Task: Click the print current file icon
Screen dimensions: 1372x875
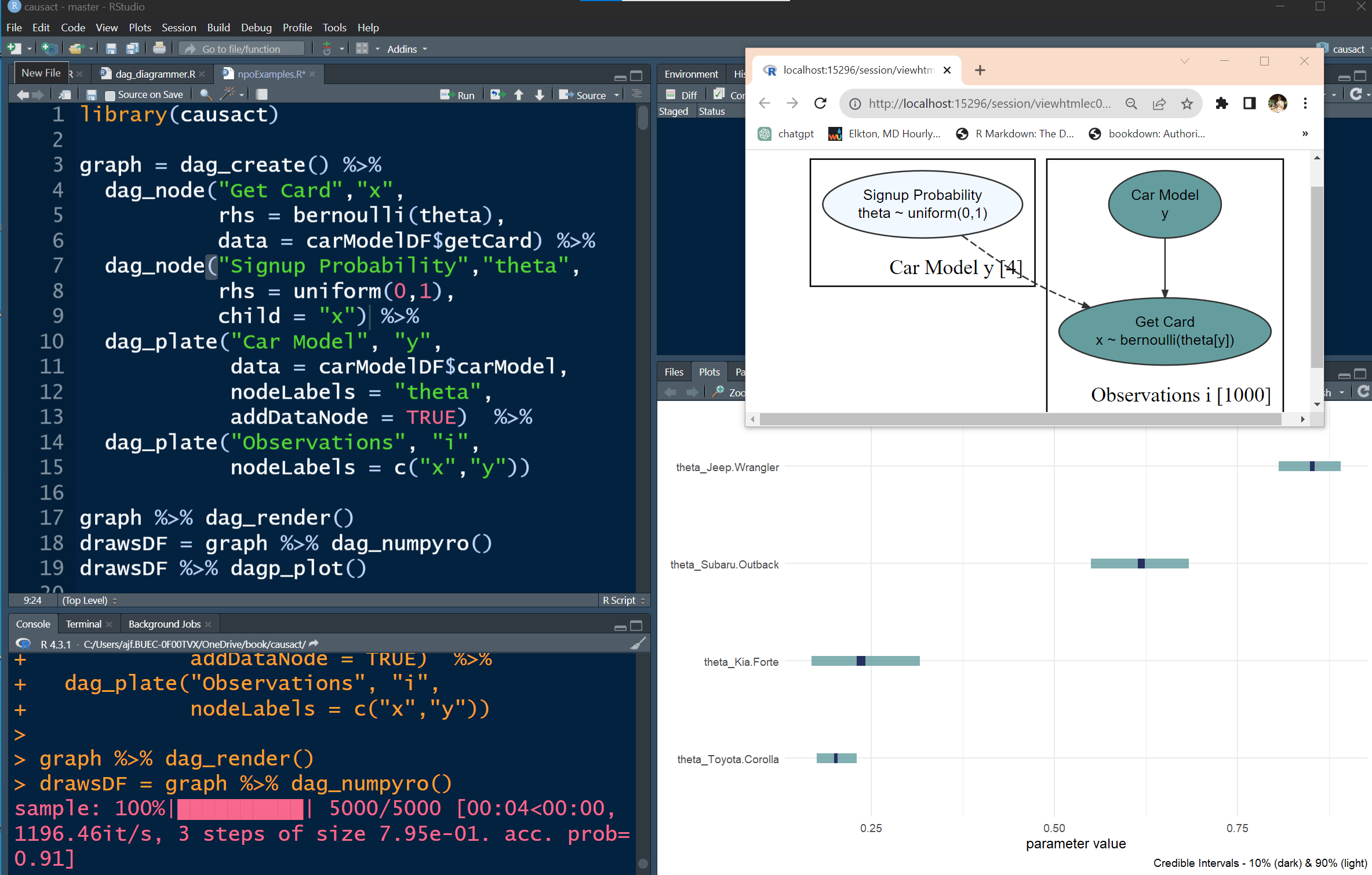Action: [x=159, y=49]
